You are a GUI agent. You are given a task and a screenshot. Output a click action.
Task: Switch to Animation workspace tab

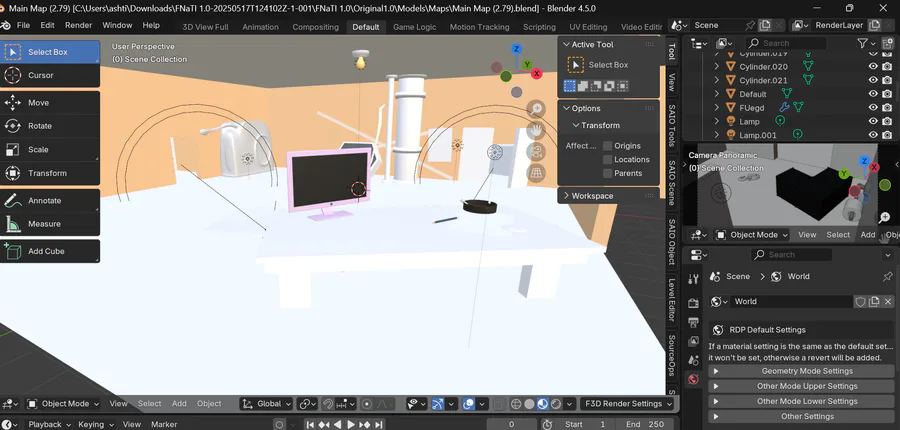260,27
